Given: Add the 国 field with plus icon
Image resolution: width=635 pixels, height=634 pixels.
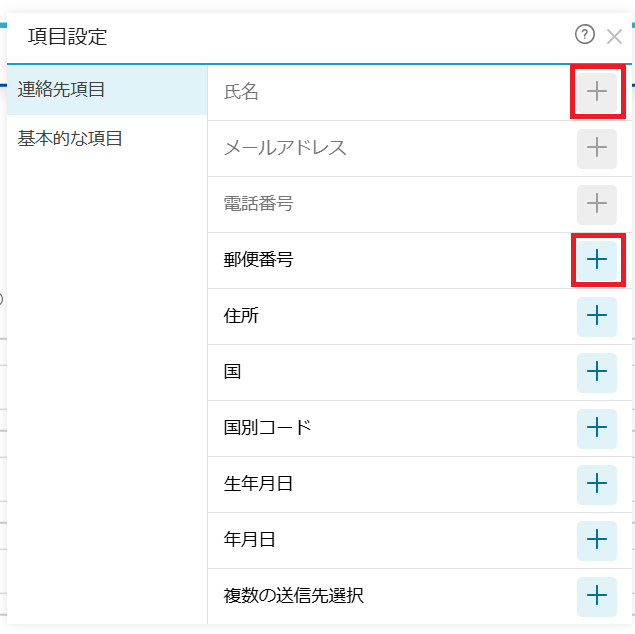Looking at the screenshot, I should pyautogui.click(x=597, y=372).
